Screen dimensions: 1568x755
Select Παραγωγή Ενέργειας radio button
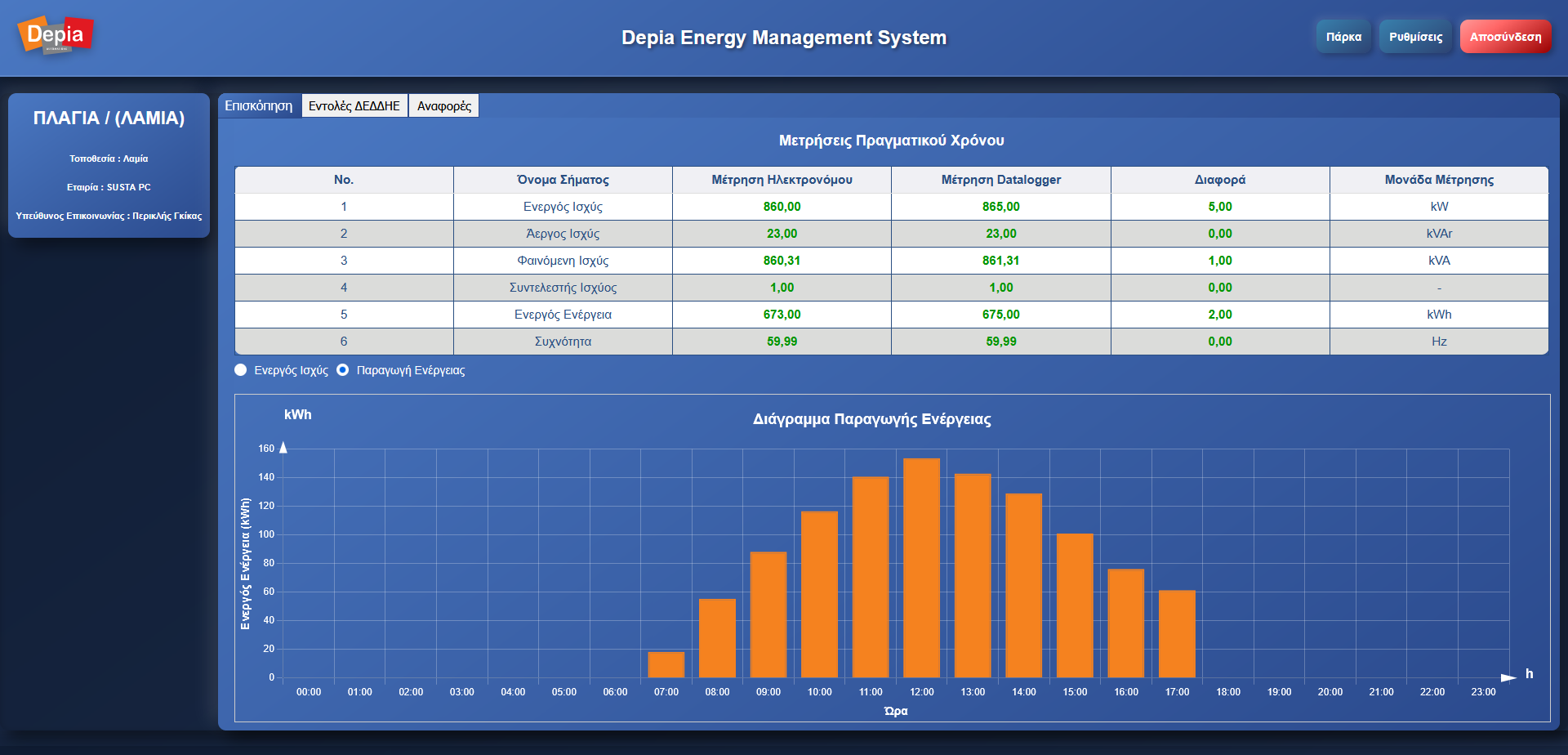(343, 370)
